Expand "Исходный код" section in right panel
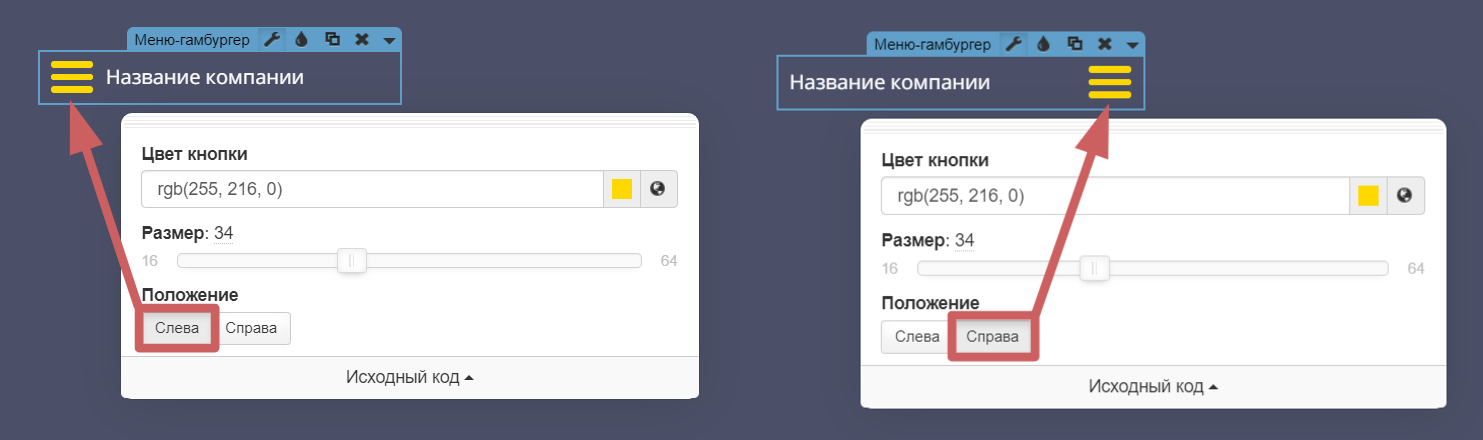Image resolution: width=1483 pixels, height=440 pixels. coord(1152,386)
